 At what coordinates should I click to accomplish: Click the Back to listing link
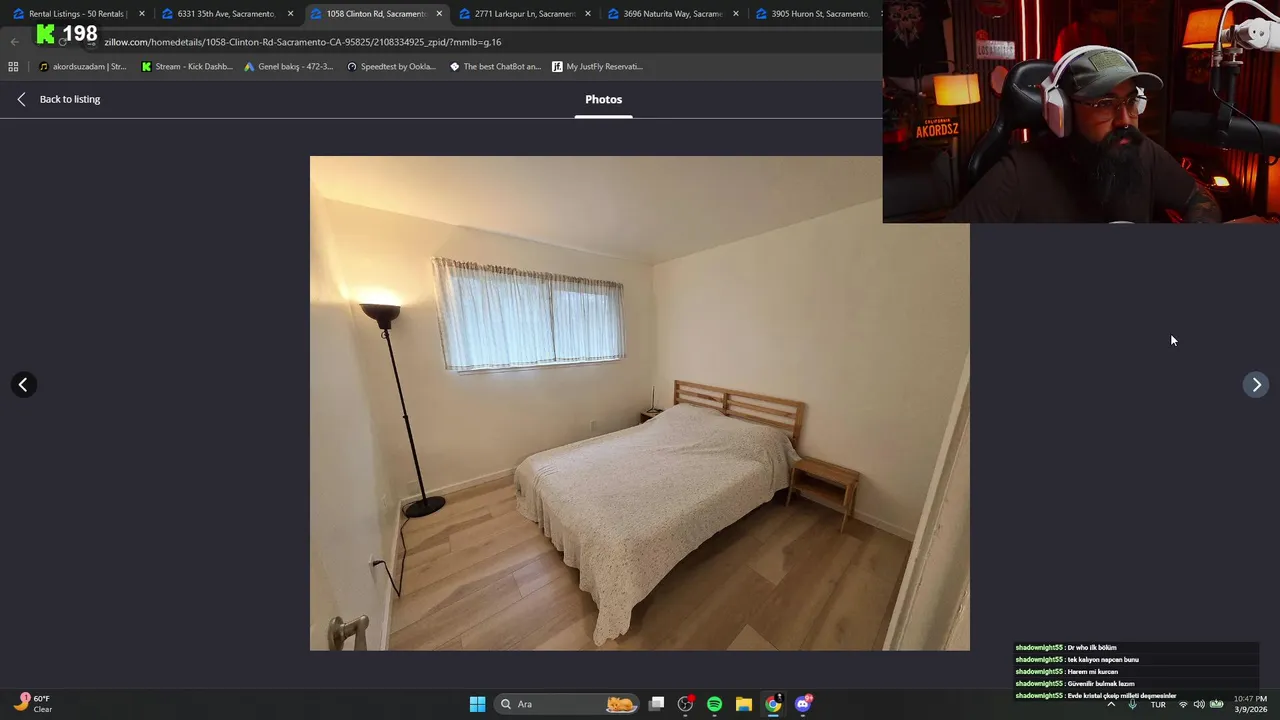(59, 99)
